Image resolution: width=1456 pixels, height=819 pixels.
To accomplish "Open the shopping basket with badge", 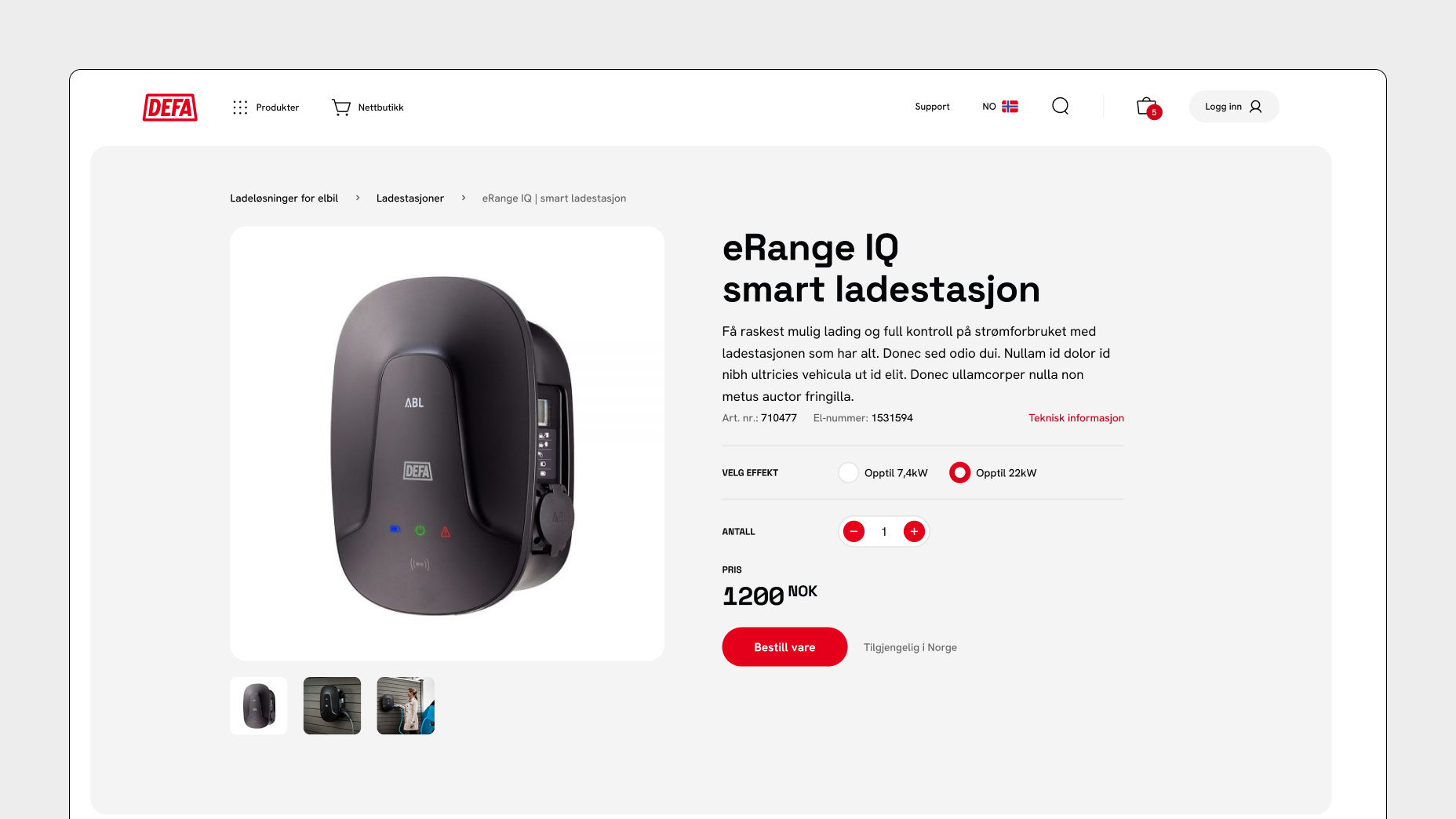I will [x=1148, y=107].
